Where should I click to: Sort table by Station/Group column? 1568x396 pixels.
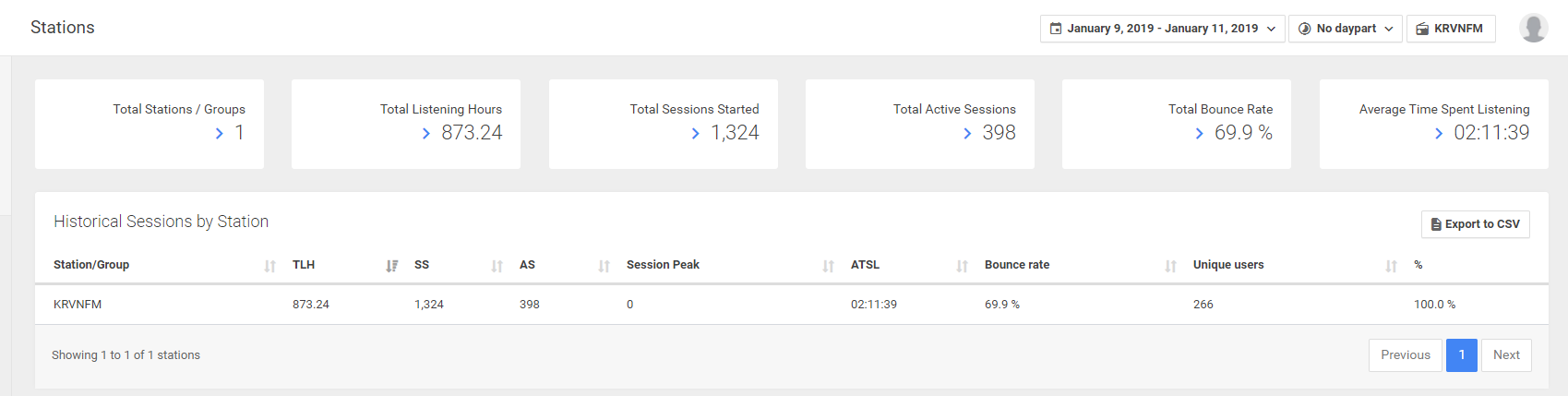(x=269, y=266)
